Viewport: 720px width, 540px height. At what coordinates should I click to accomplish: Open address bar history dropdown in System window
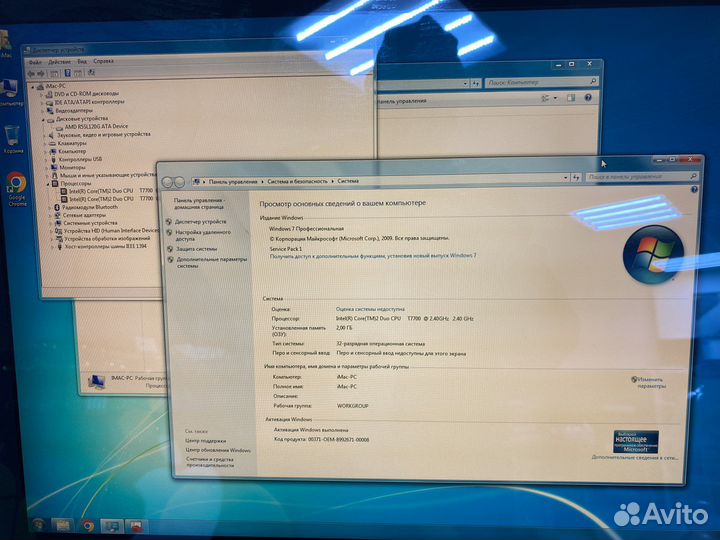coord(566,178)
